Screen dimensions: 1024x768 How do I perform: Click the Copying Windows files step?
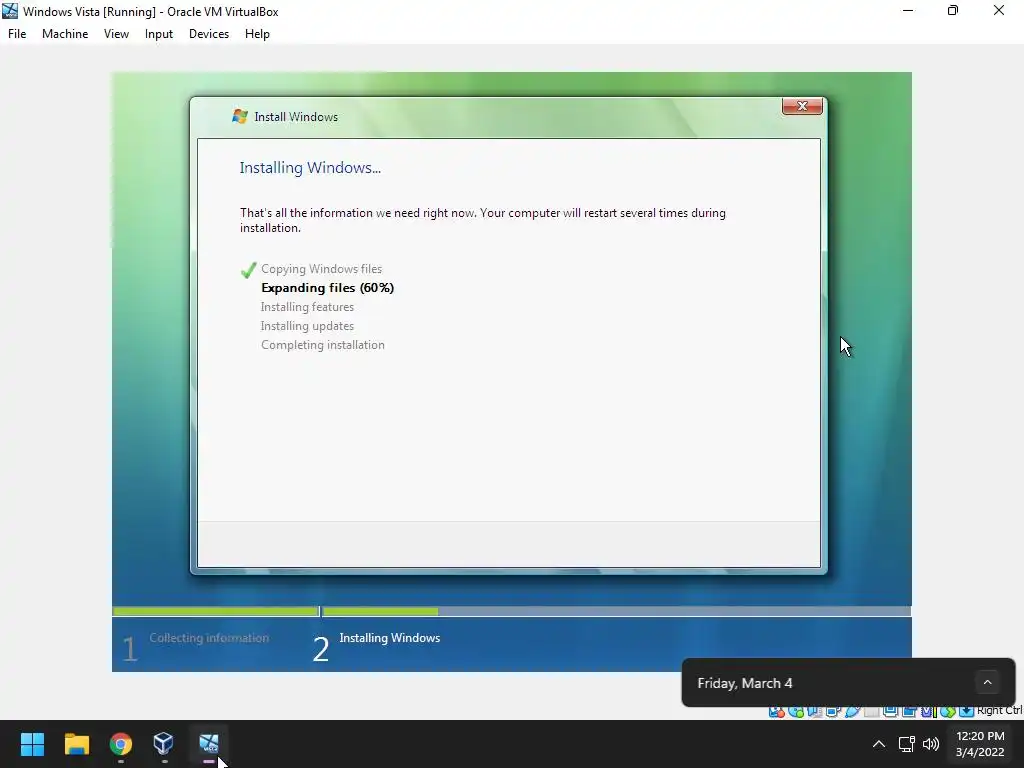[x=321, y=269]
